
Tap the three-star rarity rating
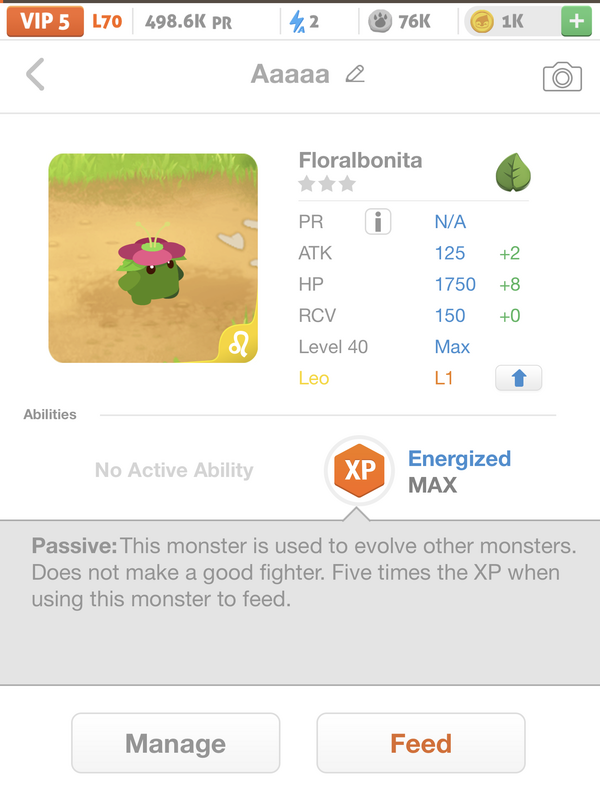[x=327, y=184]
